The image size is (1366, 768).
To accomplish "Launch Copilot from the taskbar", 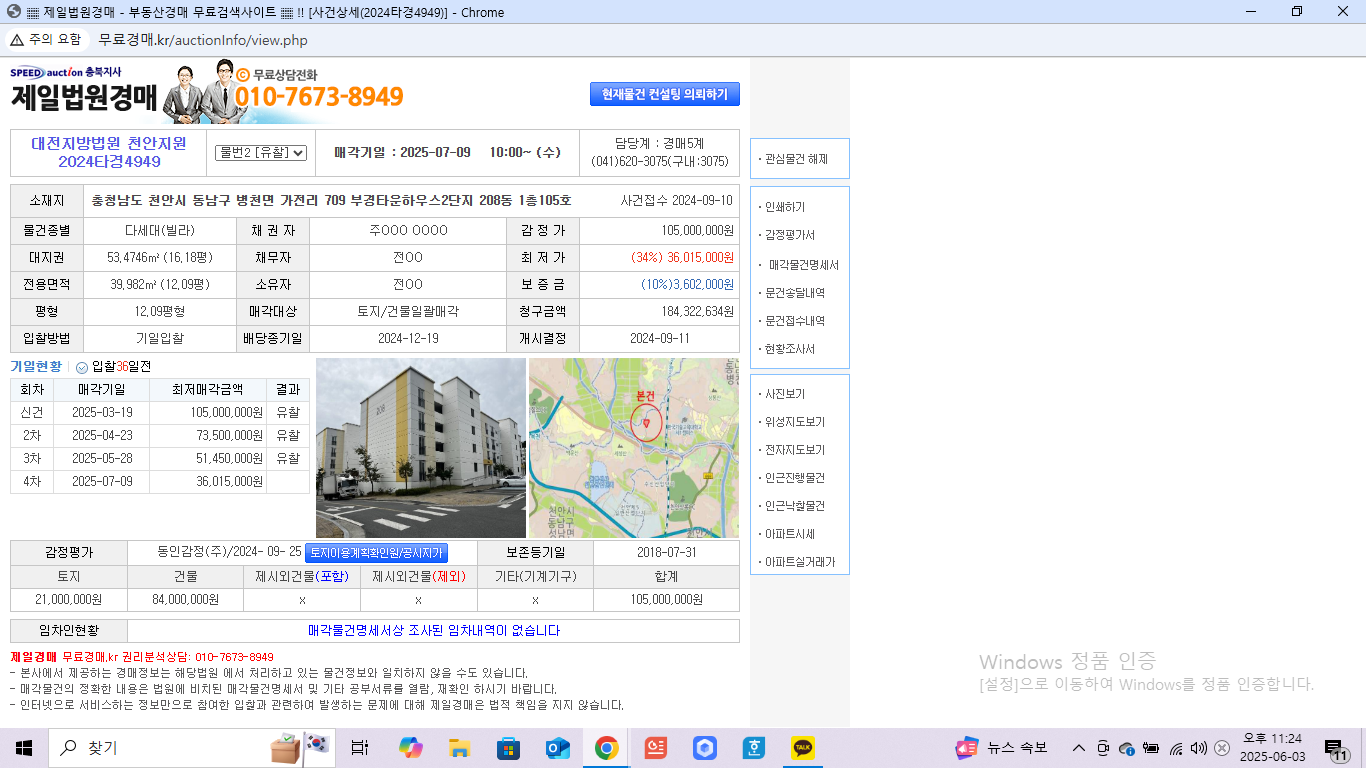I will click(x=410, y=748).
